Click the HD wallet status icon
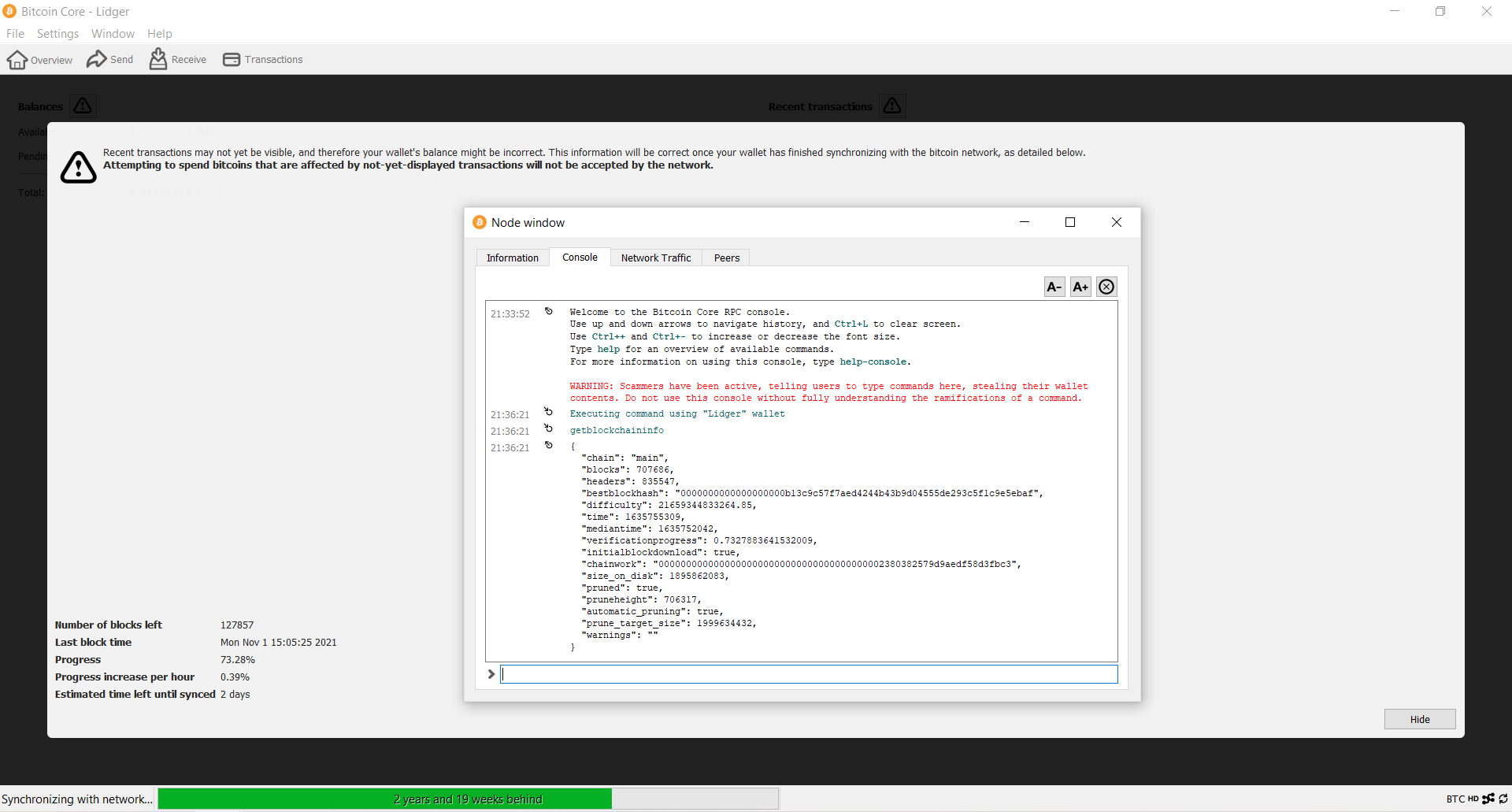The height and width of the screenshot is (812, 1512). pos(1473,799)
